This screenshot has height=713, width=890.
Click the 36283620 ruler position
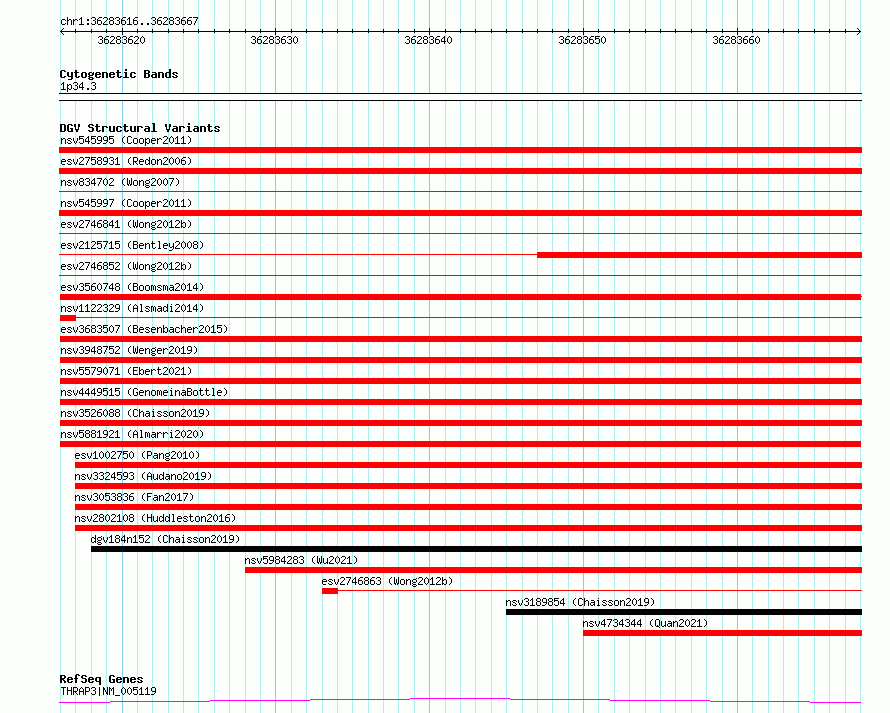click(x=121, y=40)
